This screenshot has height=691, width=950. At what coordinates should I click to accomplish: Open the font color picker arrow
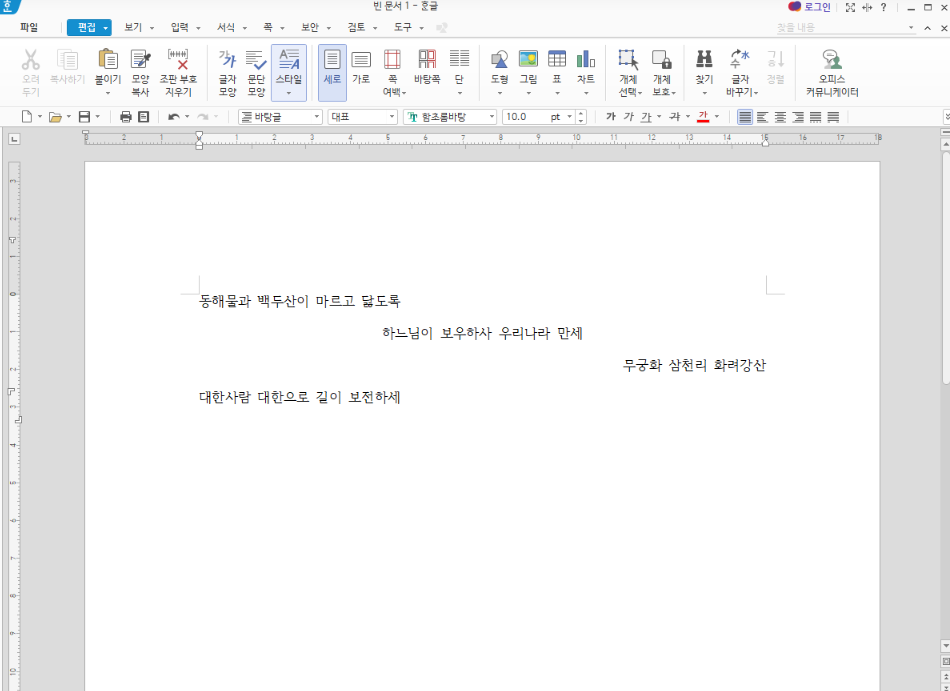point(717,117)
